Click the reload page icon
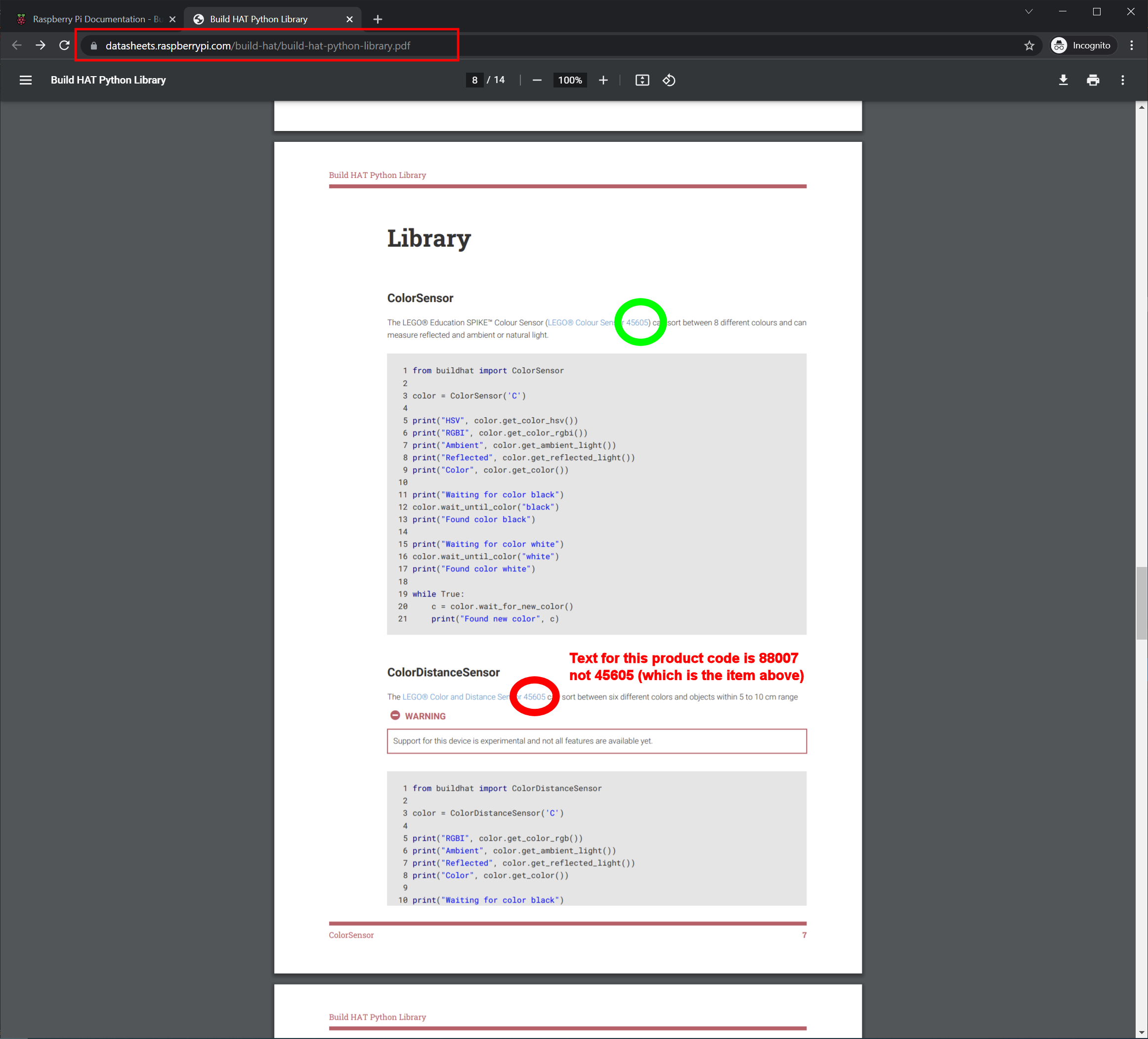Image resolution: width=1148 pixels, height=1039 pixels. click(x=64, y=45)
